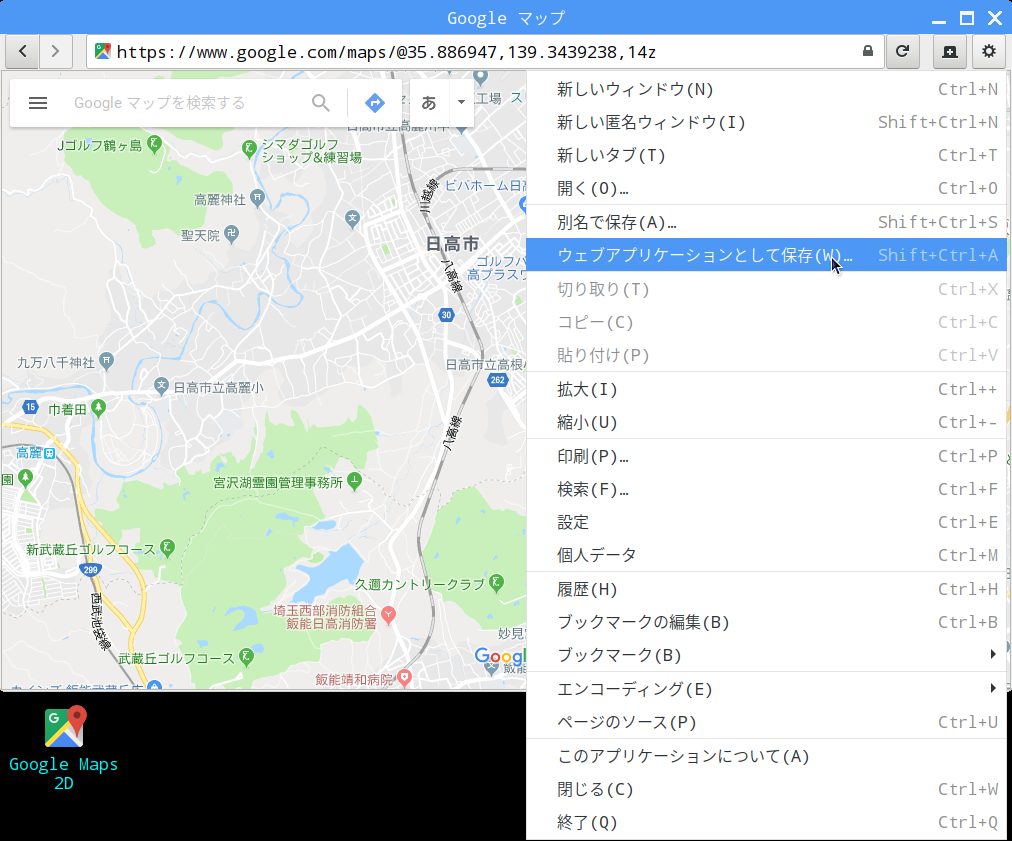Screen dimensions: 1012x841
Task: Click the 埼玉西部消防組合 red marker
Action: click(388, 615)
